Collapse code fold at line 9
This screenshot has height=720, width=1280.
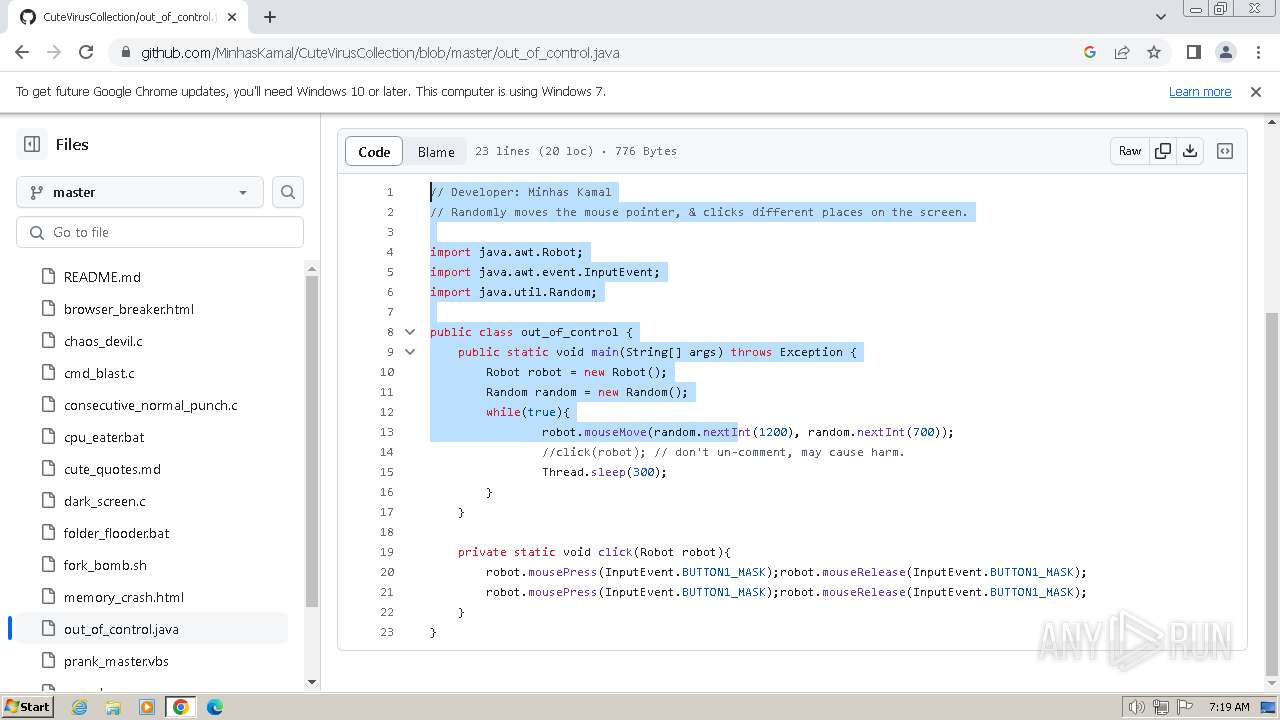(x=409, y=352)
